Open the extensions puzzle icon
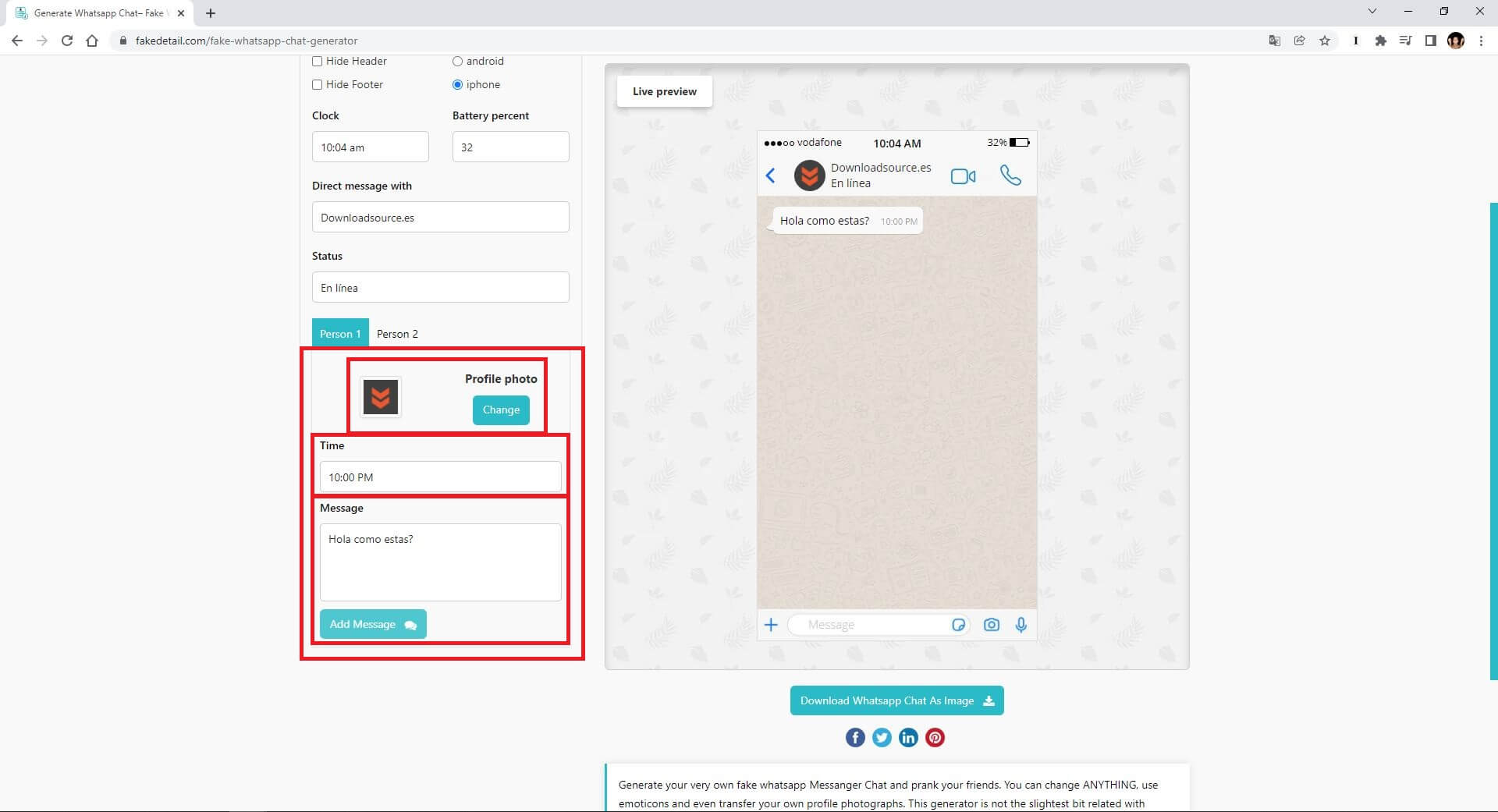The height and width of the screenshot is (812, 1498). [1381, 41]
